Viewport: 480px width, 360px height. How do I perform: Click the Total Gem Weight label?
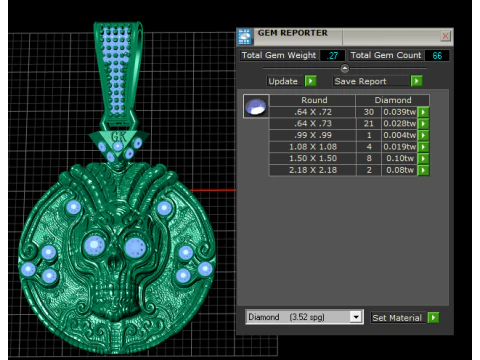[x=279, y=55]
